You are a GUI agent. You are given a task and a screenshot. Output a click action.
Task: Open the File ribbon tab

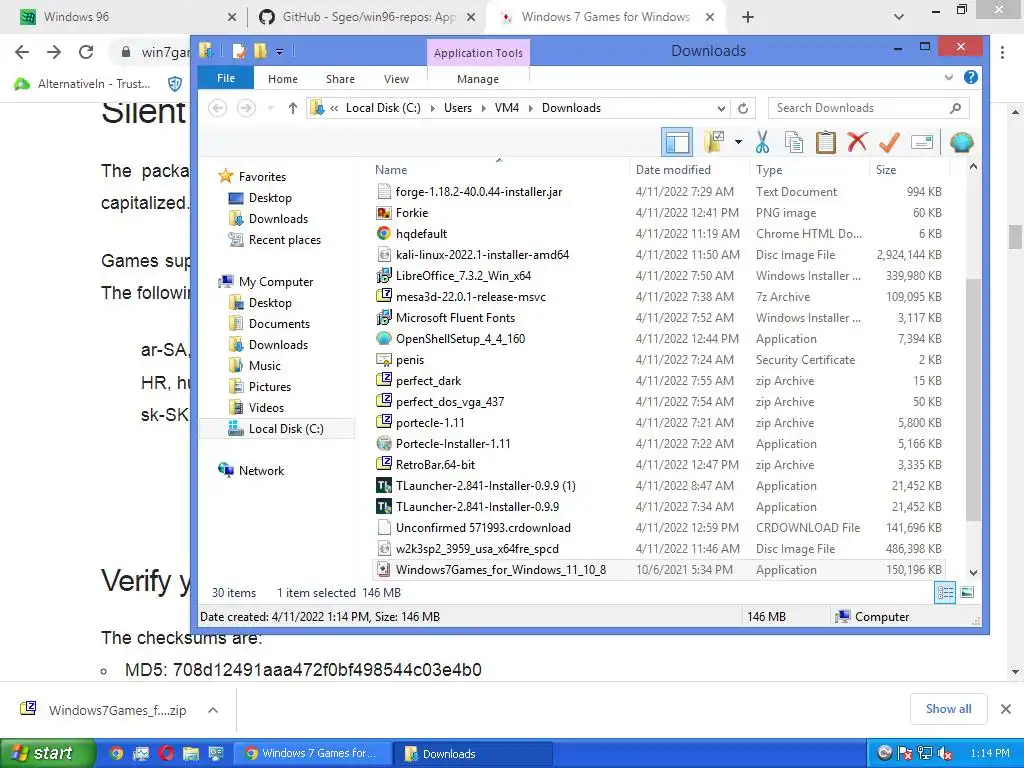pyautogui.click(x=226, y=78)
